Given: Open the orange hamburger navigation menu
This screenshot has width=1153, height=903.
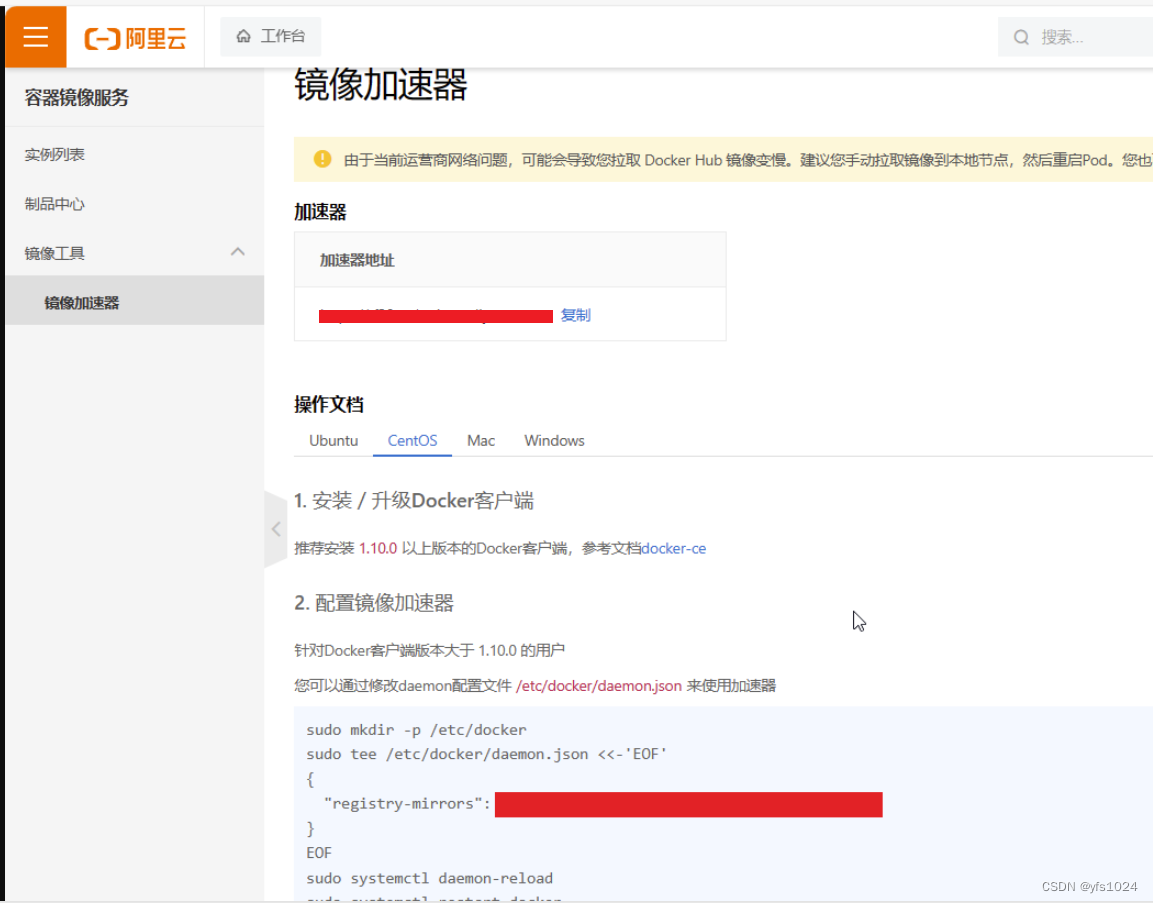Looking at the screenshot, I should (35, 36).
